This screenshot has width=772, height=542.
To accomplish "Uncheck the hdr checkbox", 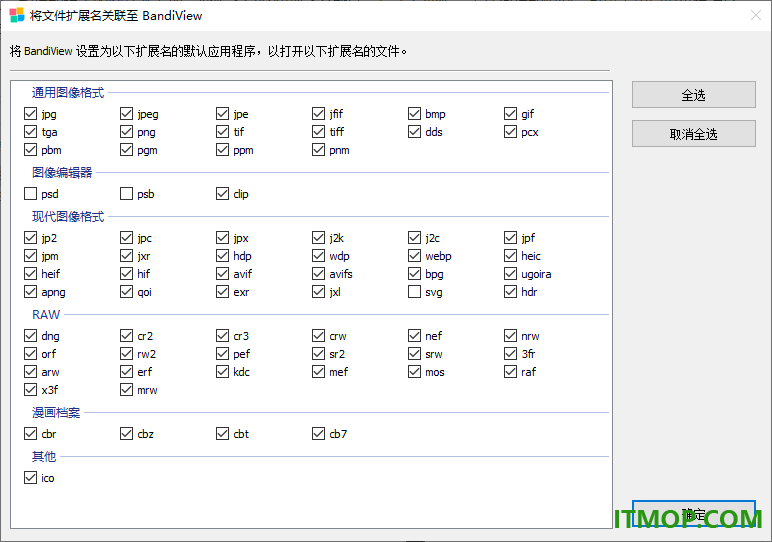I will [x=511, y=292].
